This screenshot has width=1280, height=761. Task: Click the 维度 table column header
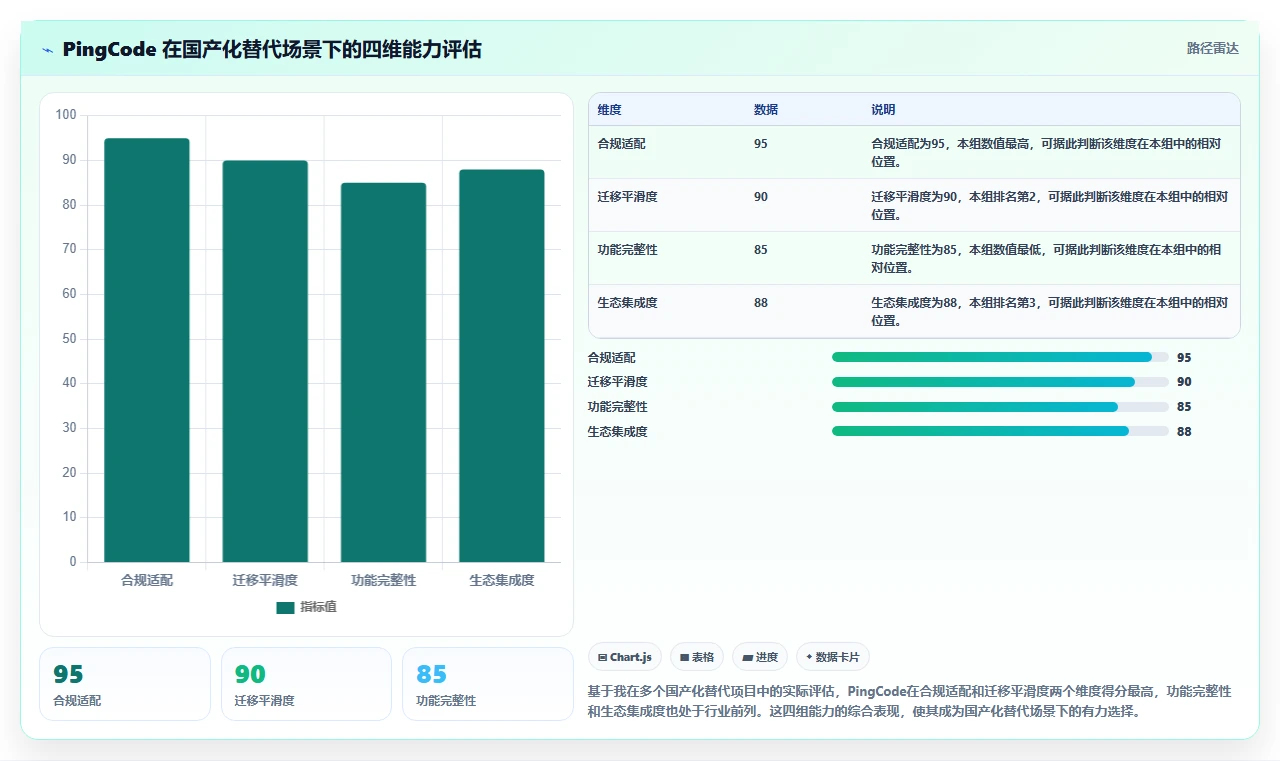(609, 110)
